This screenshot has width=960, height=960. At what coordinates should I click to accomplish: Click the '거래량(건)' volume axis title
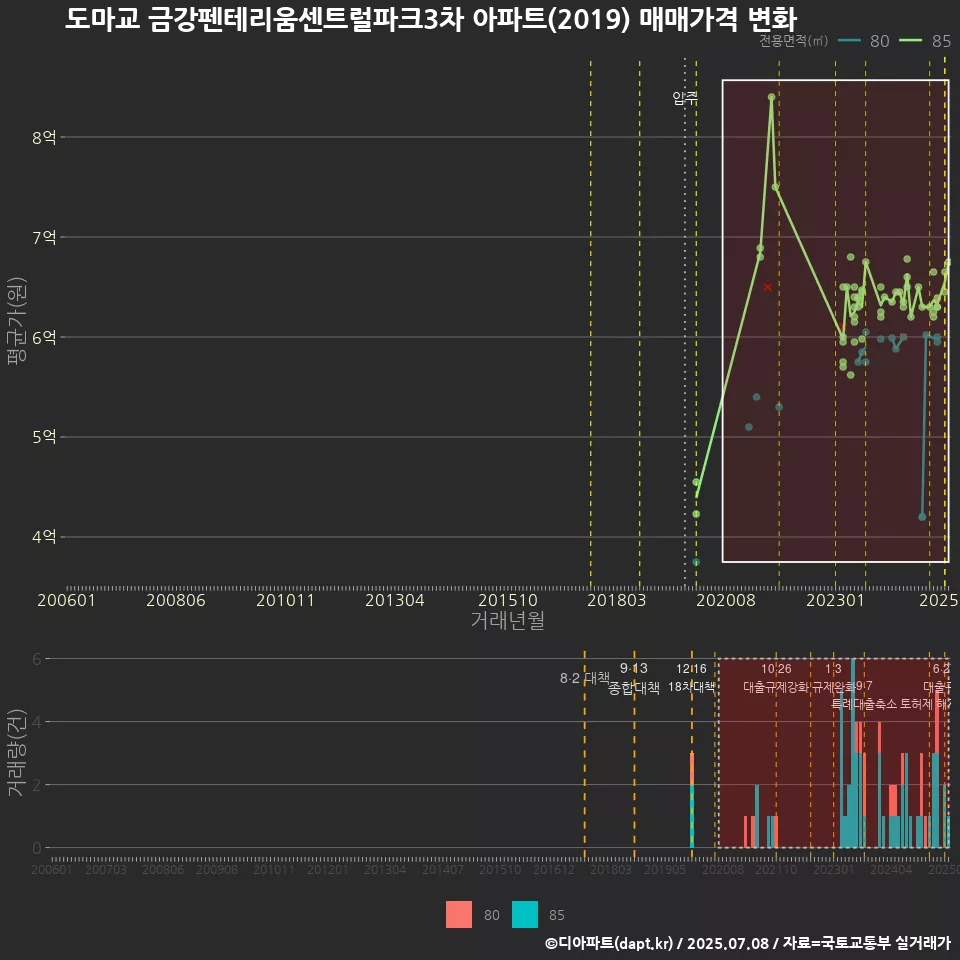pyautogui.click(x=15, y=752)
